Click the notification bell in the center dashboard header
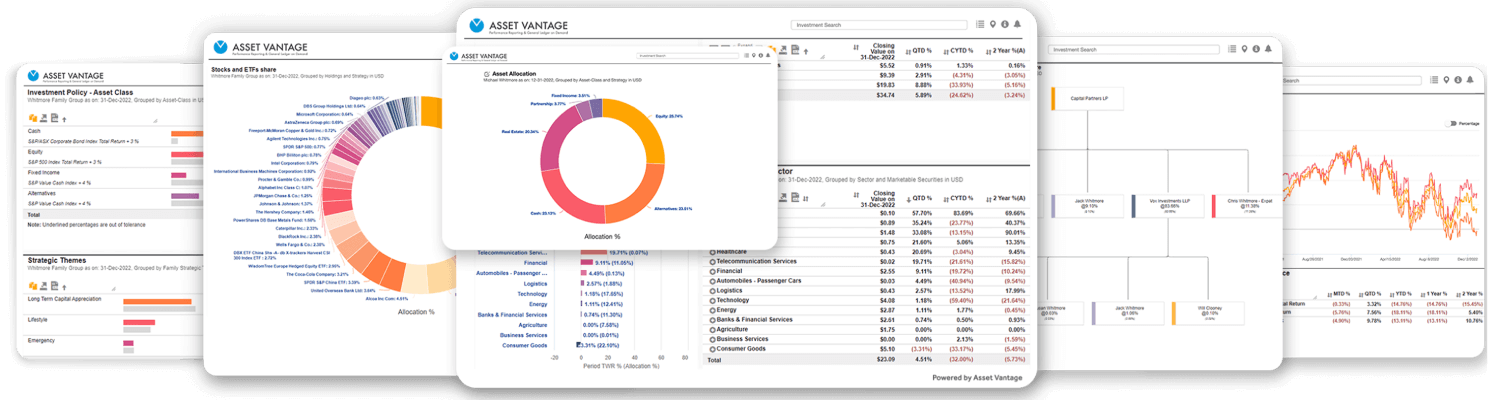Viewport: 1500px width, 400px height. [x=1017, y=24]
